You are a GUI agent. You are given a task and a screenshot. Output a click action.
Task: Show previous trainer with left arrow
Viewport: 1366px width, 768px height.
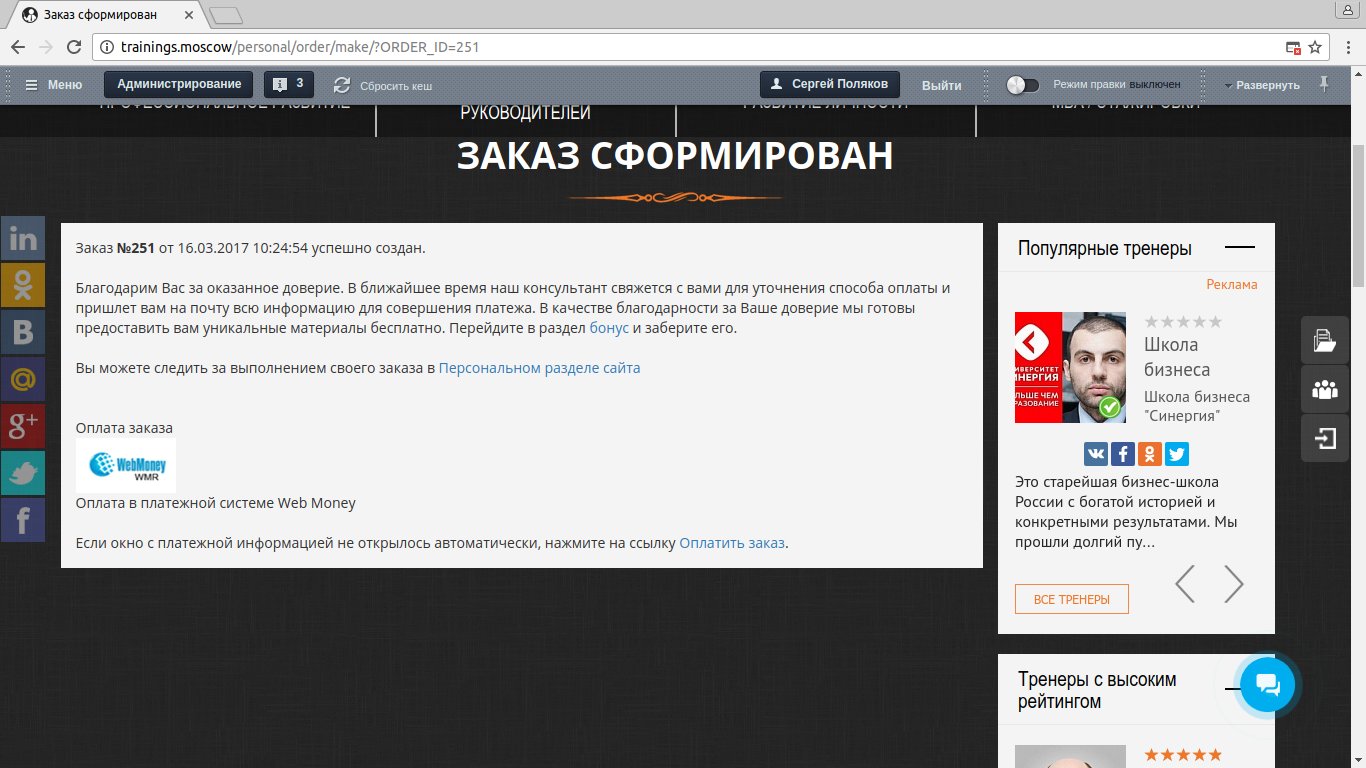point(1185,584)
